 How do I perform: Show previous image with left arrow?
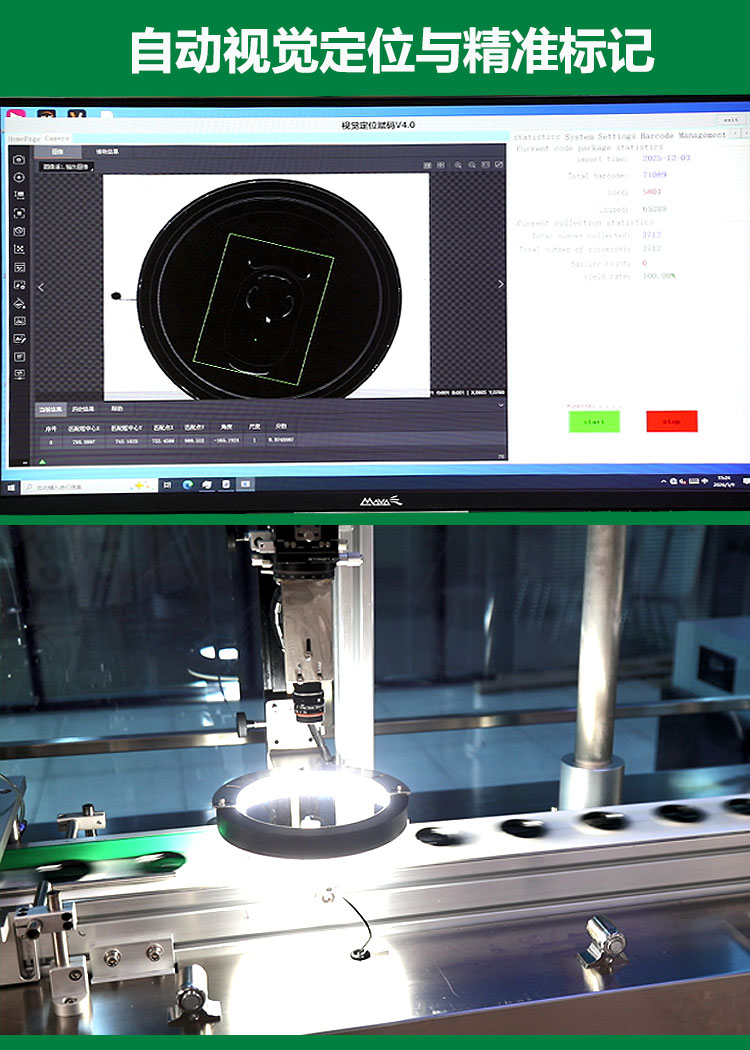click(41, 287)
